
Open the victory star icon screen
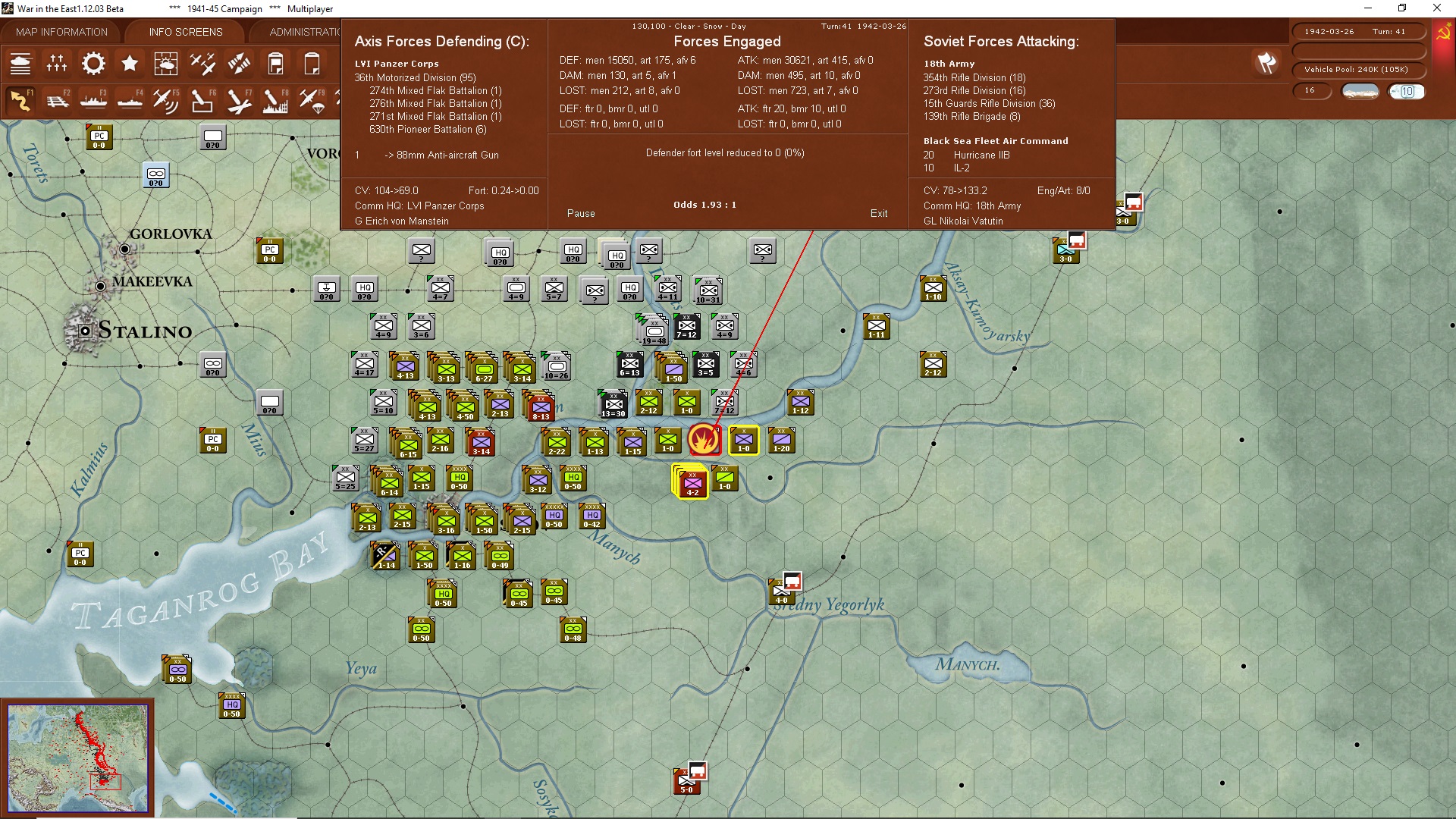[x=130, y=64]
